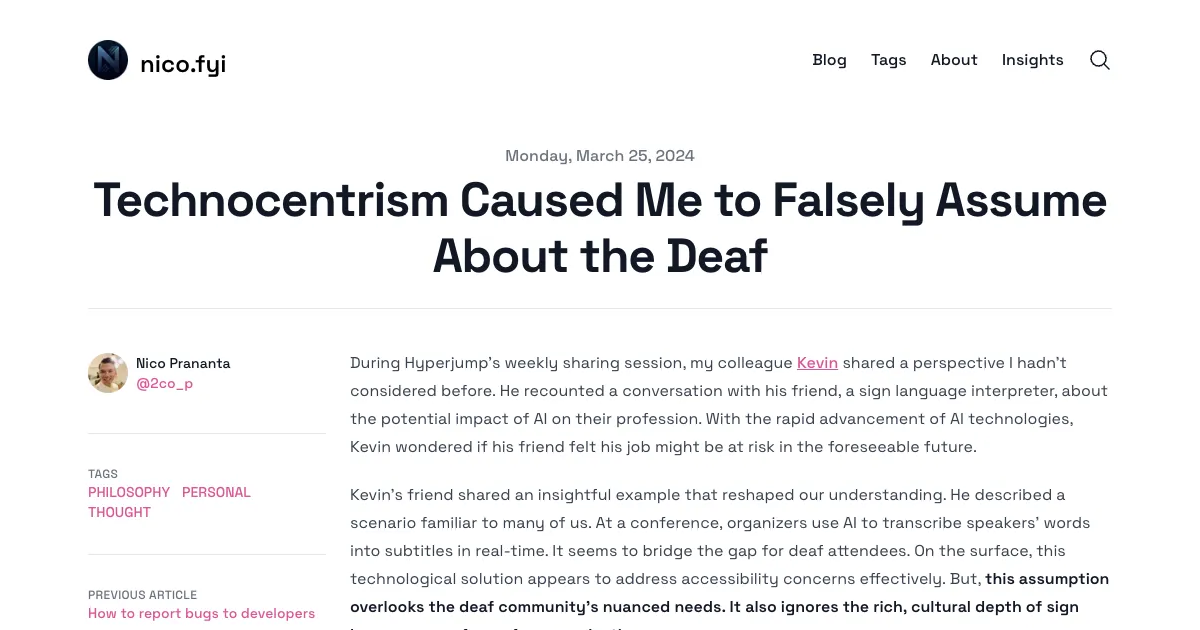Click the author name Nico Prananta
Image resolution: width=1200 pixels, height=630 pixels.
tap(183, 363)
